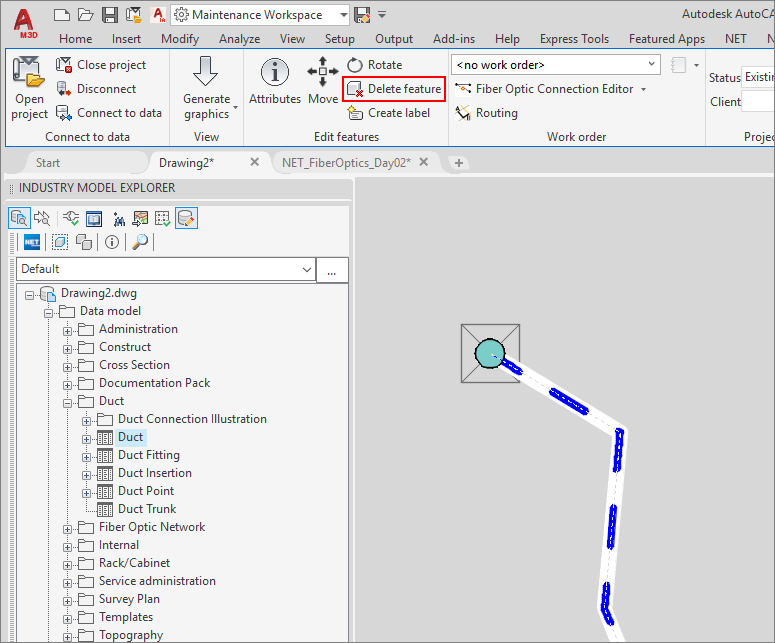Open the Default display model dropdown
Screen dimensions: 775x643
tap(166, 269)
